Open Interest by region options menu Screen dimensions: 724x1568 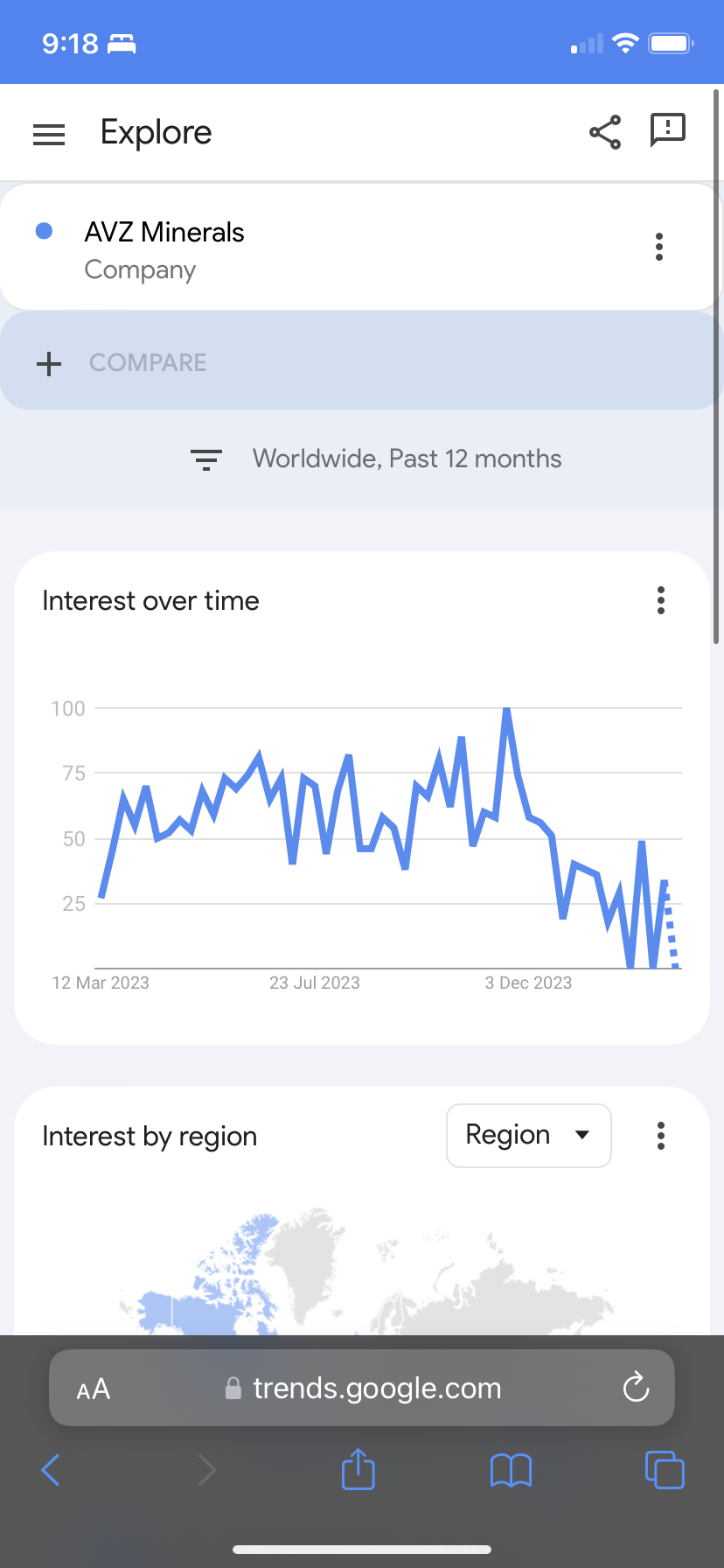pyautogui.click(x=661, y=1136)
